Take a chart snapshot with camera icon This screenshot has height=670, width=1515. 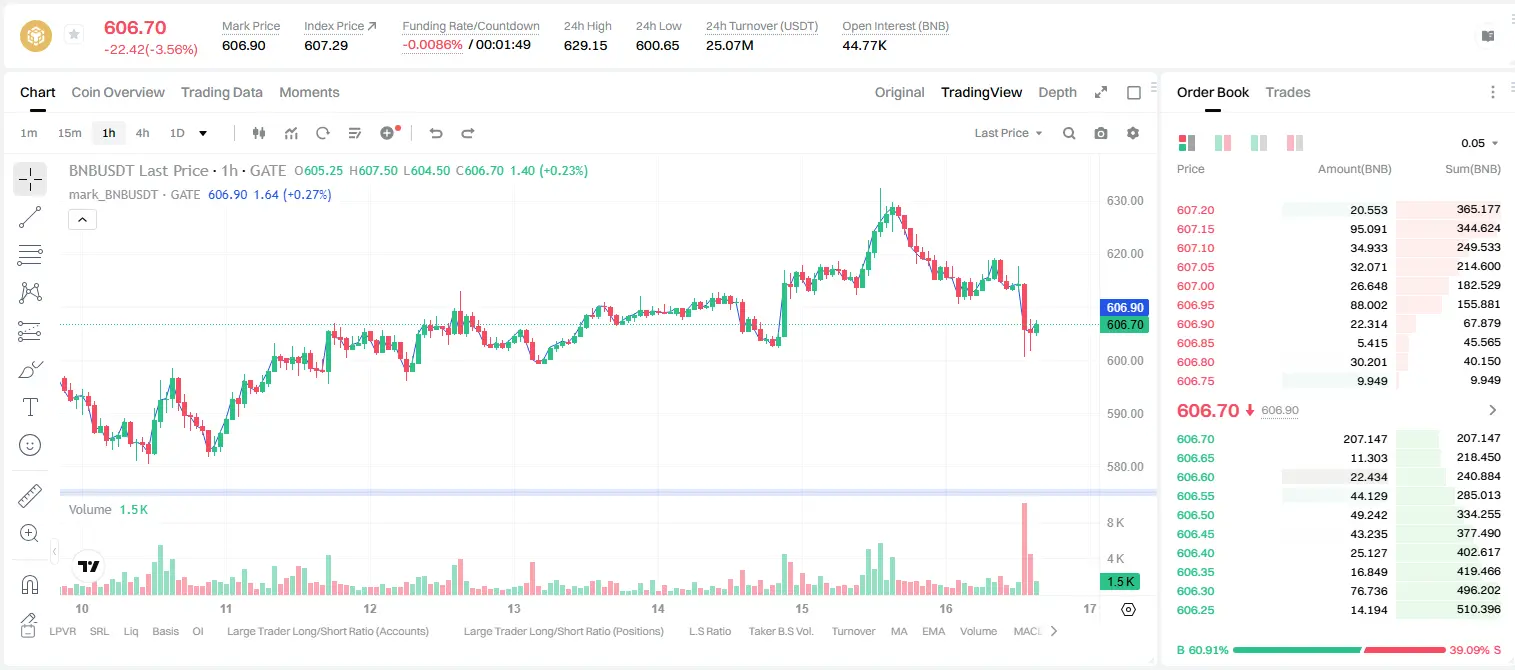1101,133
